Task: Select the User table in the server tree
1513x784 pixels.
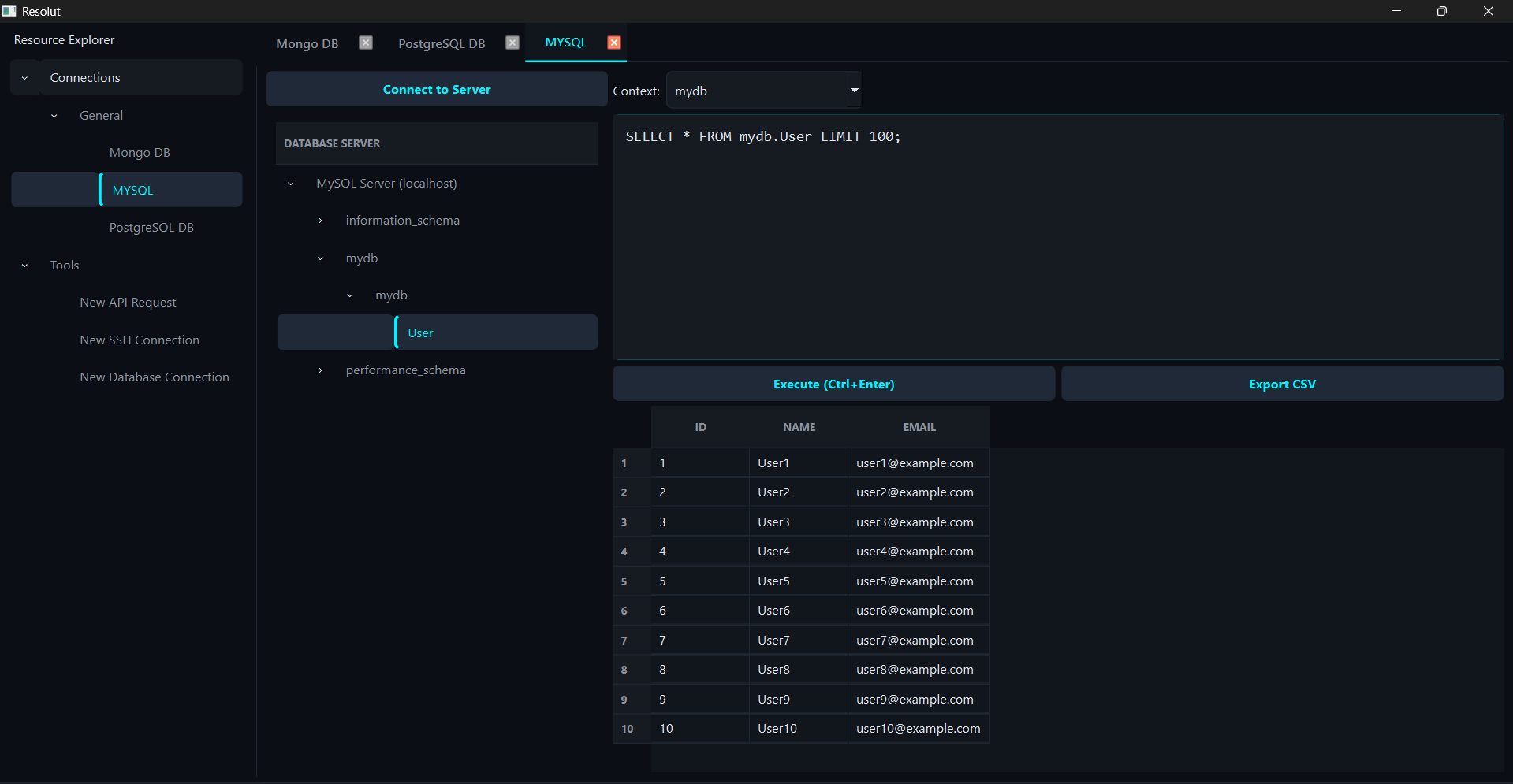Action: point(420,333)
